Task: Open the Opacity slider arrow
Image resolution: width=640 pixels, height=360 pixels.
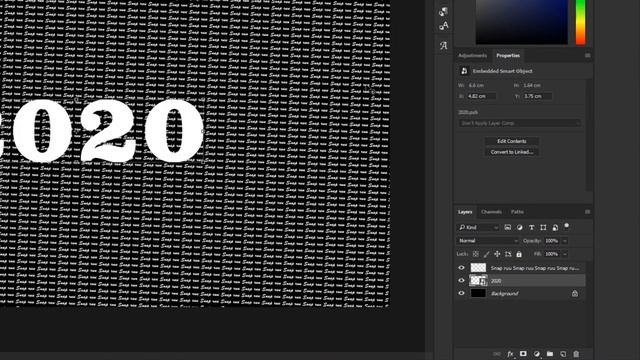Action: click(565, 241)
